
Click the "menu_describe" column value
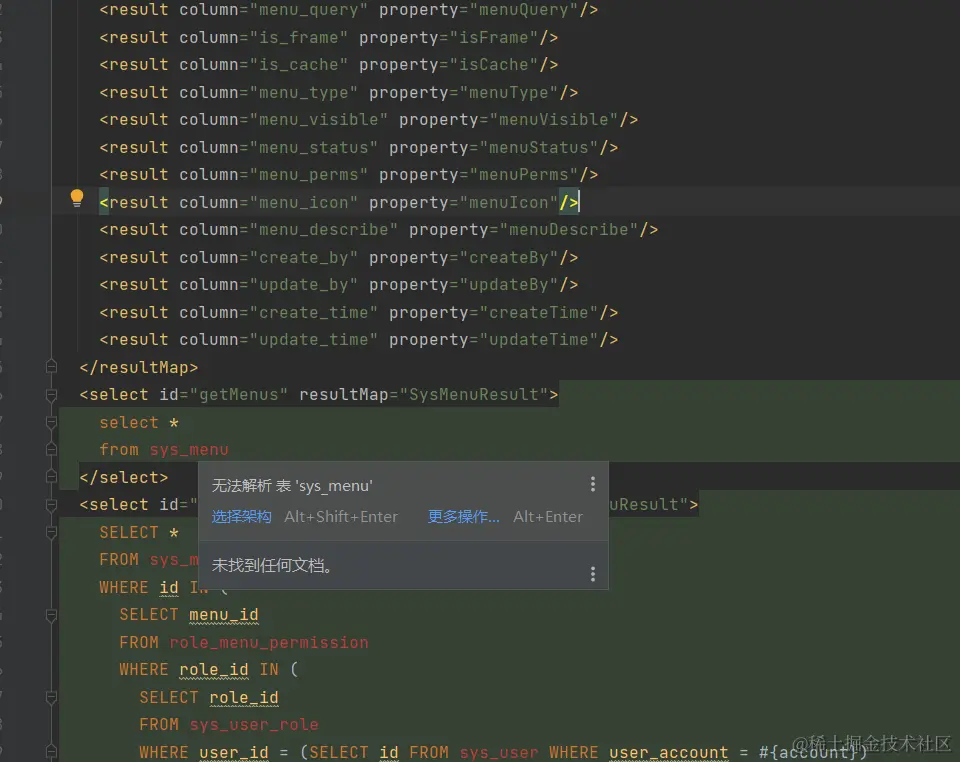click(324, 230)
